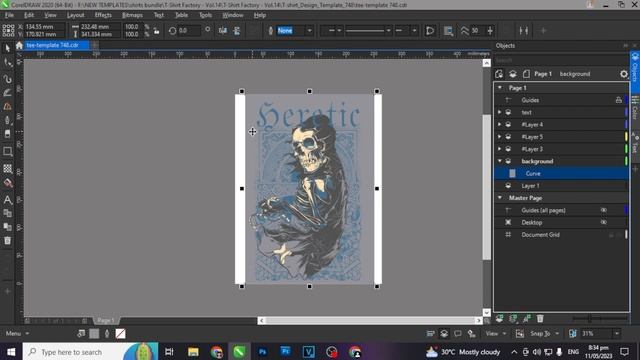The width and height of the screenshot is (640, 360).
Task: Open the Effects menu
Action: (103, 15)
